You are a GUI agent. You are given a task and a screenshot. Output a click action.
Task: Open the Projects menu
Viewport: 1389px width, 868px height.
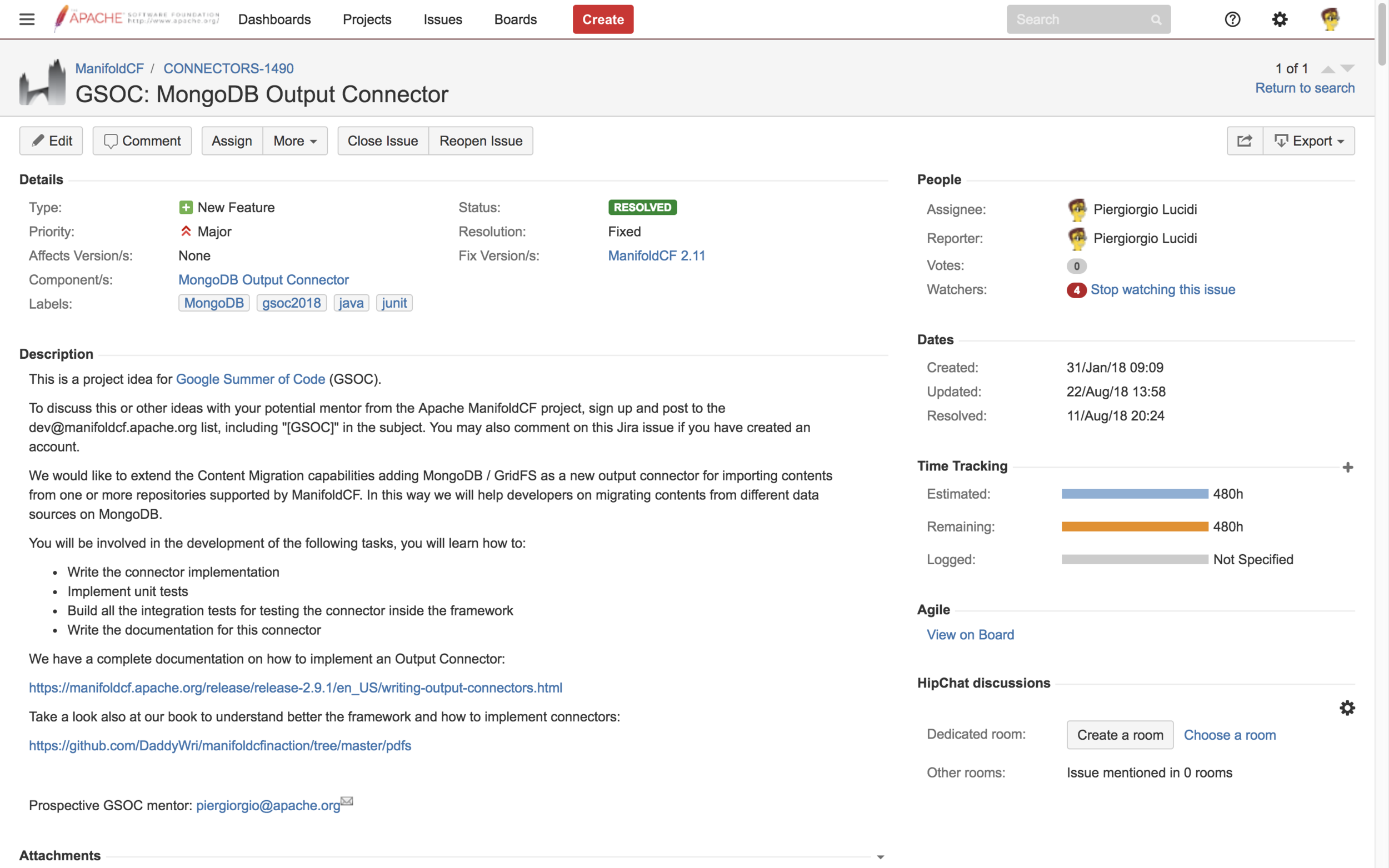(x=367, y=19)
